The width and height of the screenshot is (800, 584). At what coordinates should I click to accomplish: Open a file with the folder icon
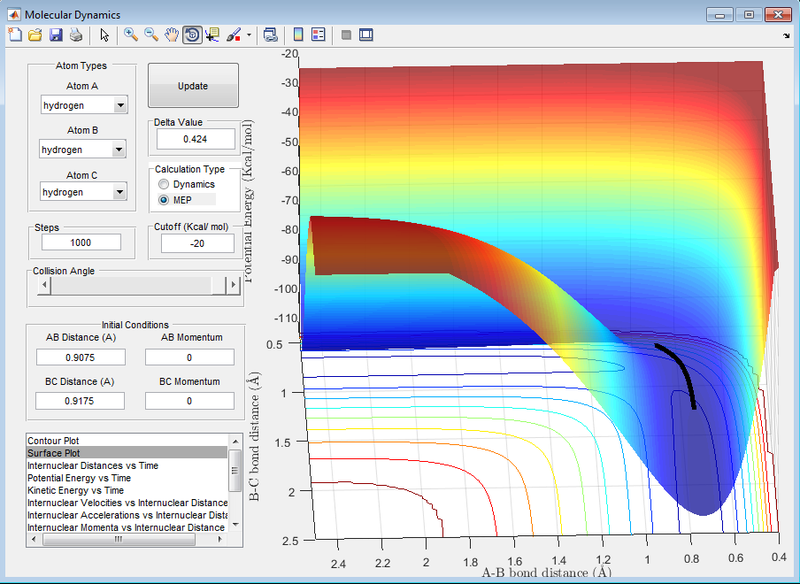[x=35, y=35]
